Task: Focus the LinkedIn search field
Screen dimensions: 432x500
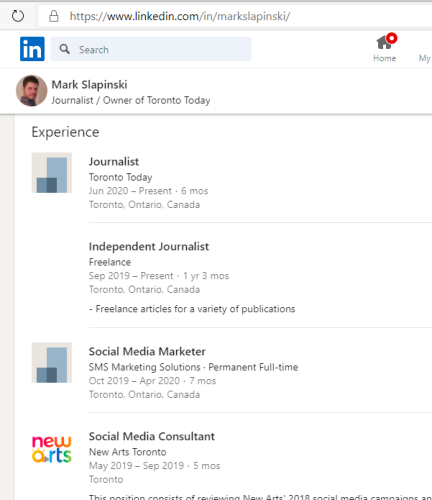Action: pyautogui.click(x=151, y=49)
